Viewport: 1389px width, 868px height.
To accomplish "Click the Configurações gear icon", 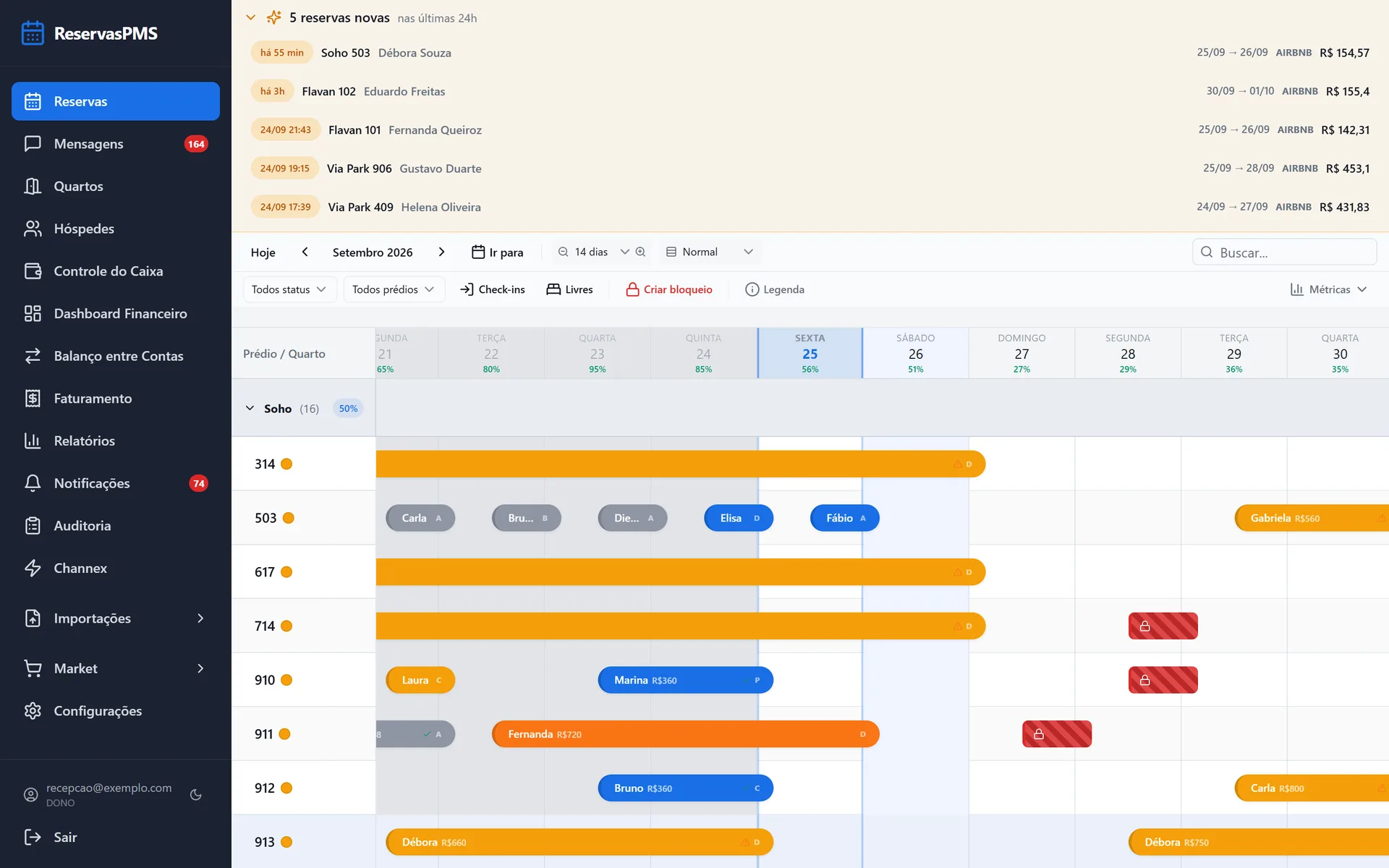I will pyautogui.click(x=33, y=711).
